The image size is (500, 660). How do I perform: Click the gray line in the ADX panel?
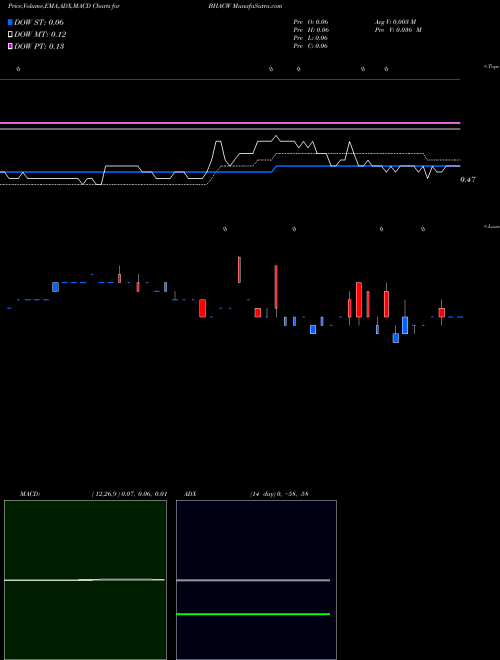pos(253,580)
